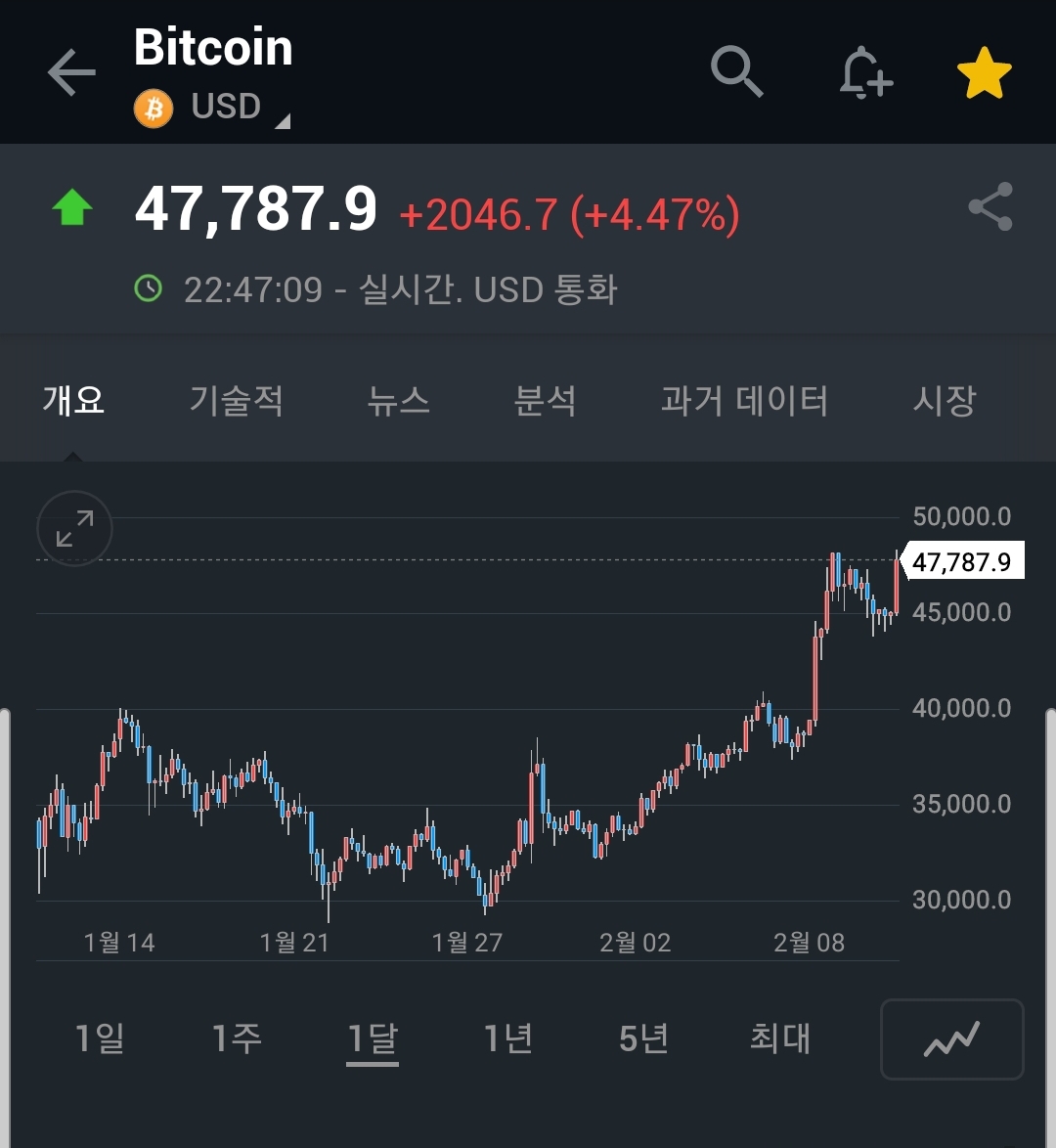Select the 시장 tab
Screen dimensions: 1056x1148
pos(944,401)
